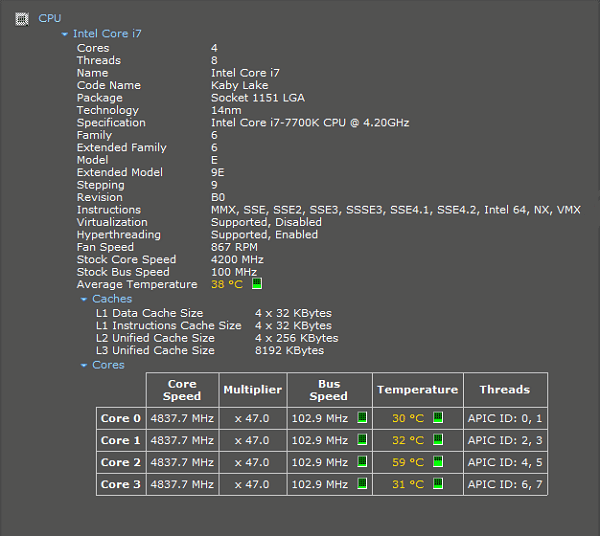The width and height of the screenshot is (600, 536).
Task: Collapse the Caches section arrow
Action: tap(84, 299)
